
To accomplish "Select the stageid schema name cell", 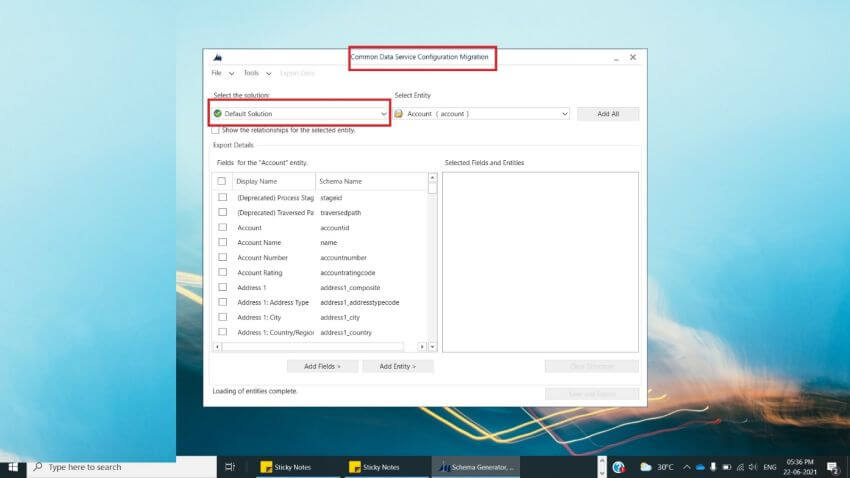I will click(x=331, y=198).
